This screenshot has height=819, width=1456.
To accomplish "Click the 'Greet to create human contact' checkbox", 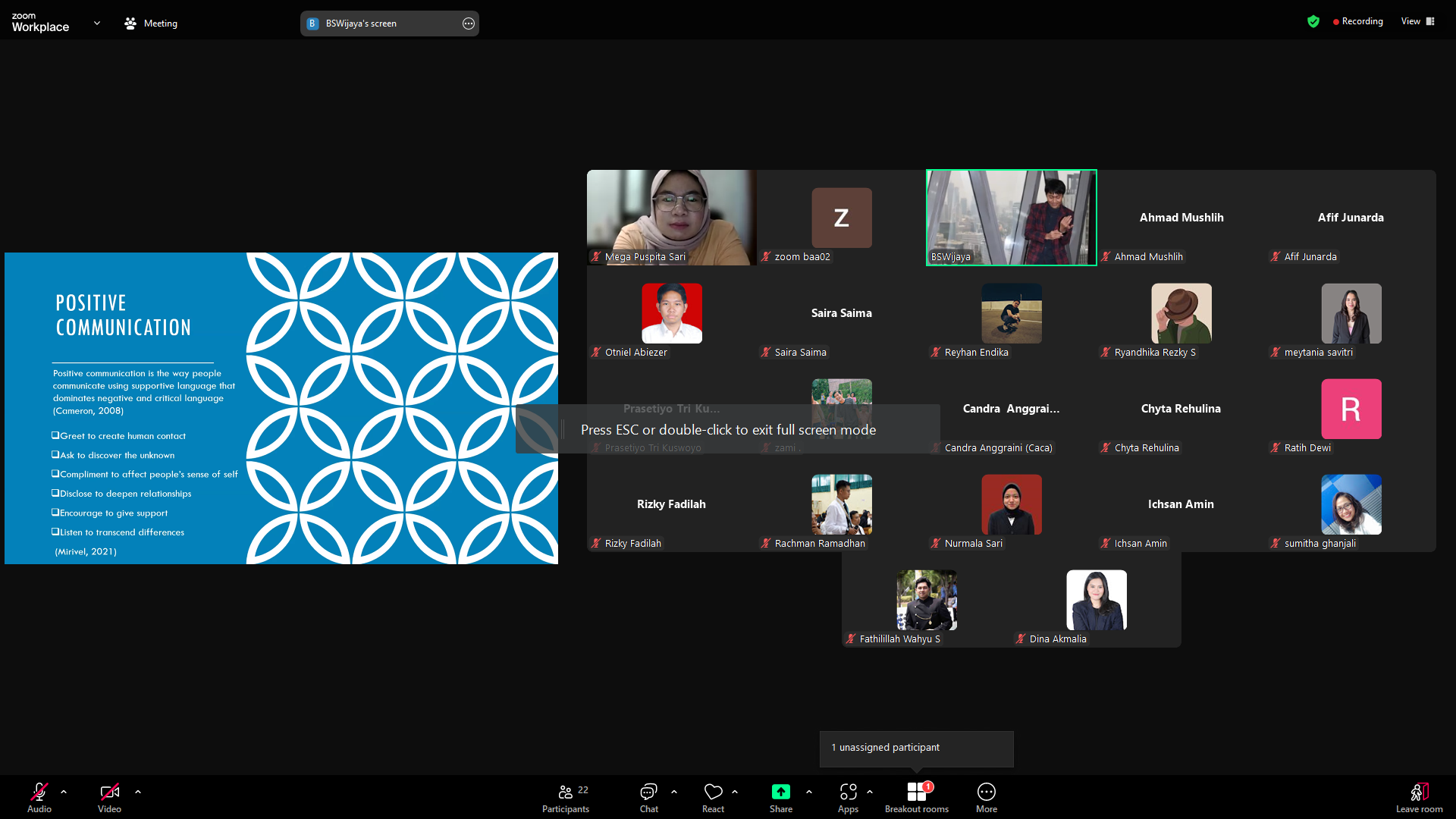I will 55,435.
